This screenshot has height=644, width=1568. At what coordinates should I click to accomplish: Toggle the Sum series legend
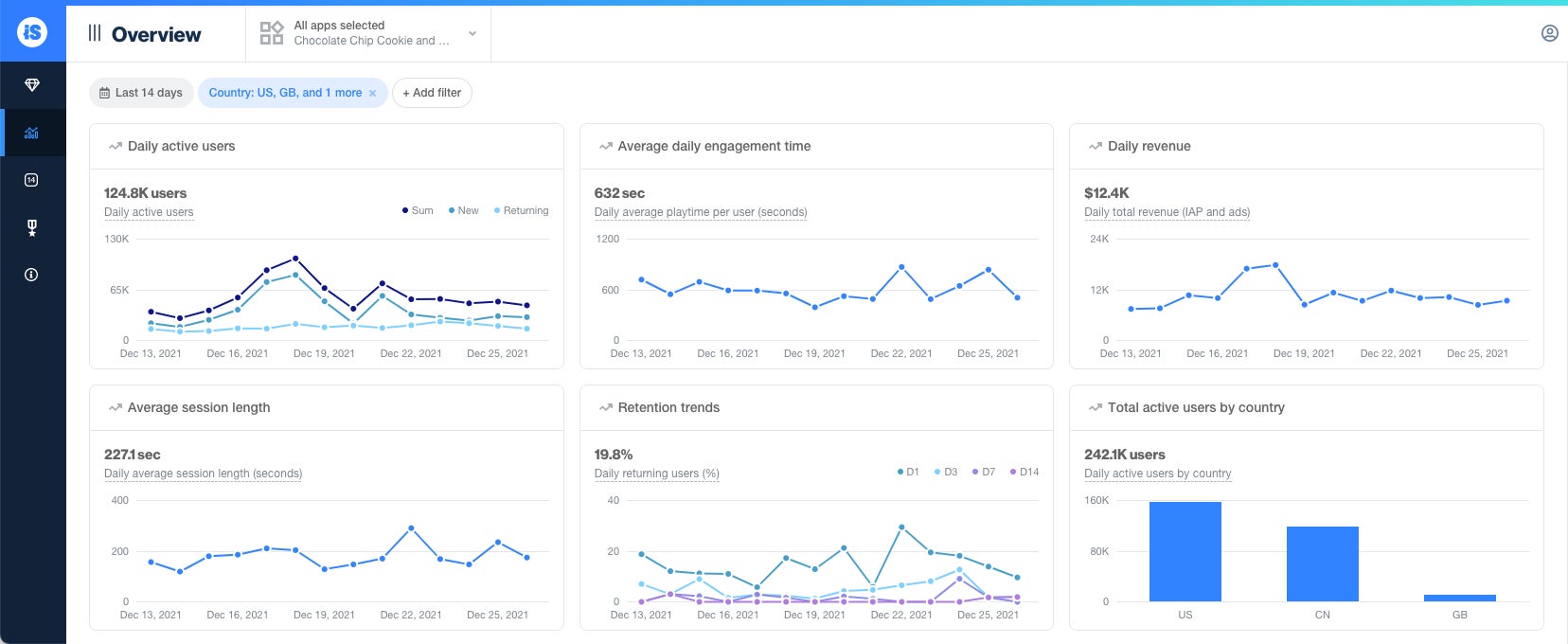coord(418,210)
